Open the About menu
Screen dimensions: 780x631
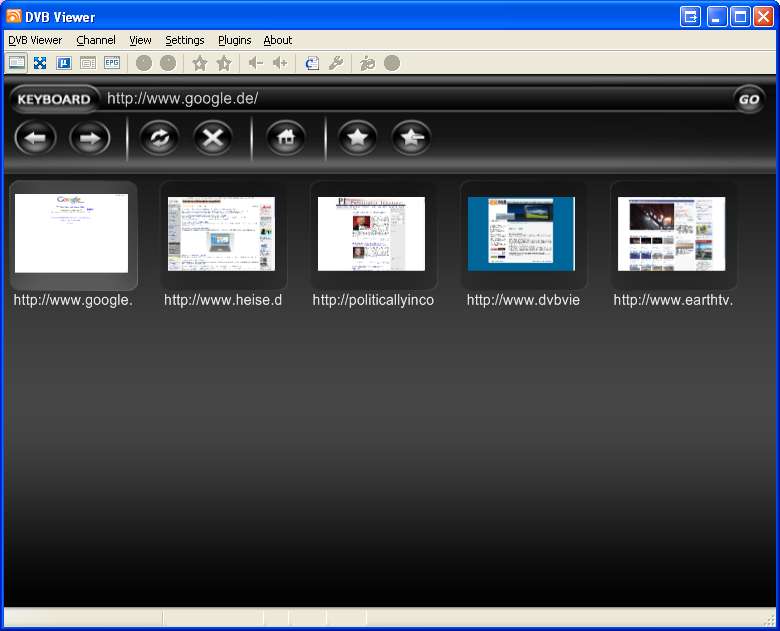pyautogui.click(x=278, y=40)
